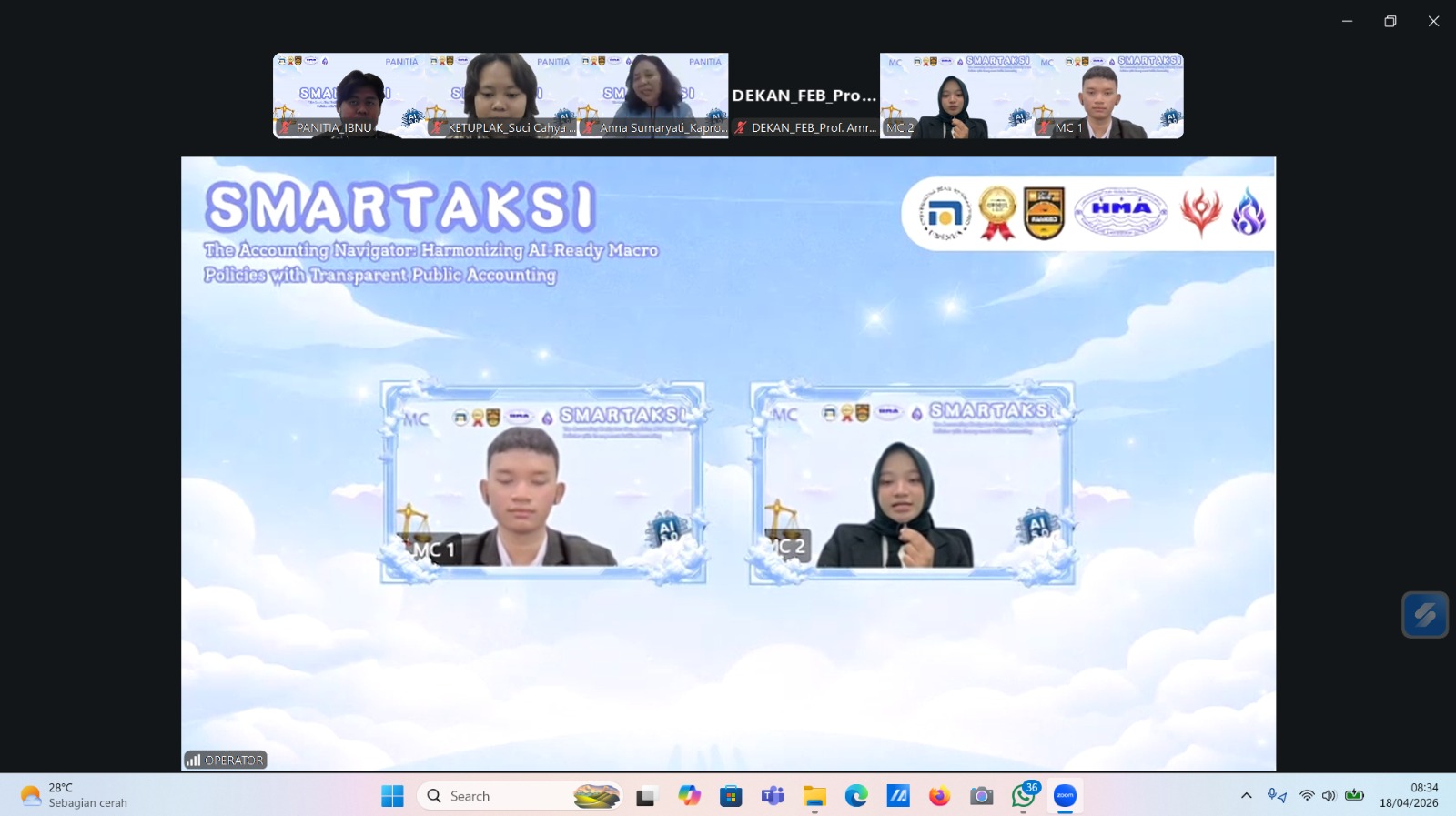Image resolution: width=1456 pixels, height=816 pixels.
Task: Select the KETUPLAK_Suci Cahya video thumbnail
Action: click(x=500, y=96)
